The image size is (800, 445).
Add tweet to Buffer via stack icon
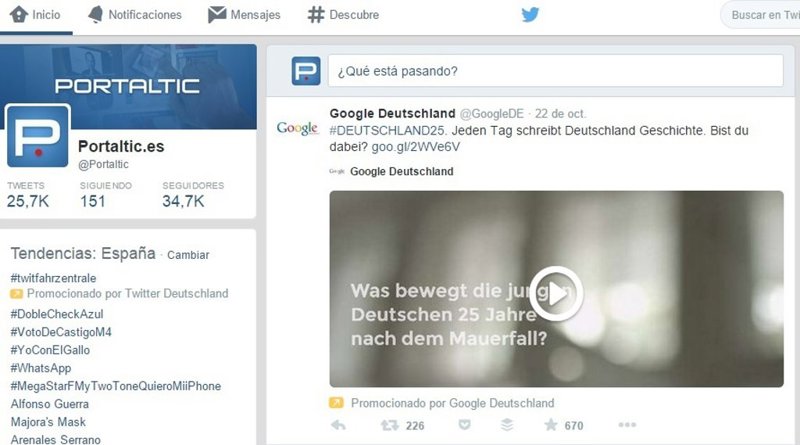(506, 426)
